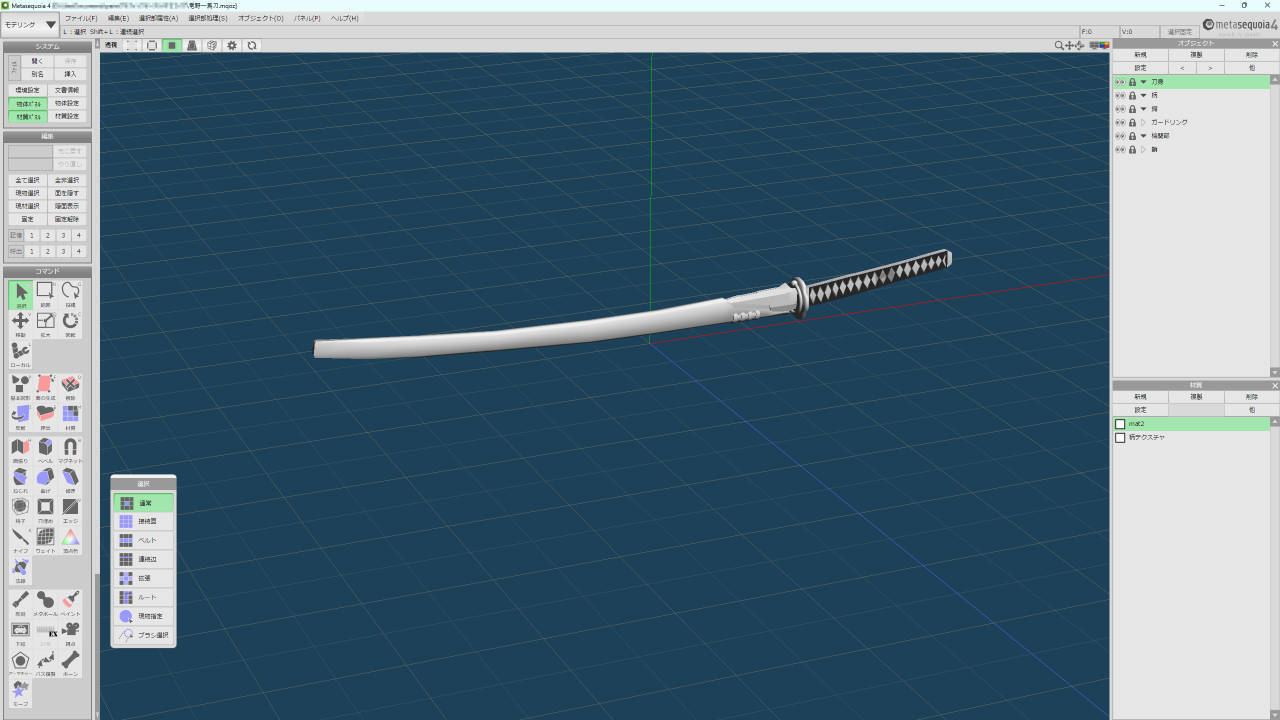Click the second material's color swatch
1280x720 pixels.
[1120, 437]
